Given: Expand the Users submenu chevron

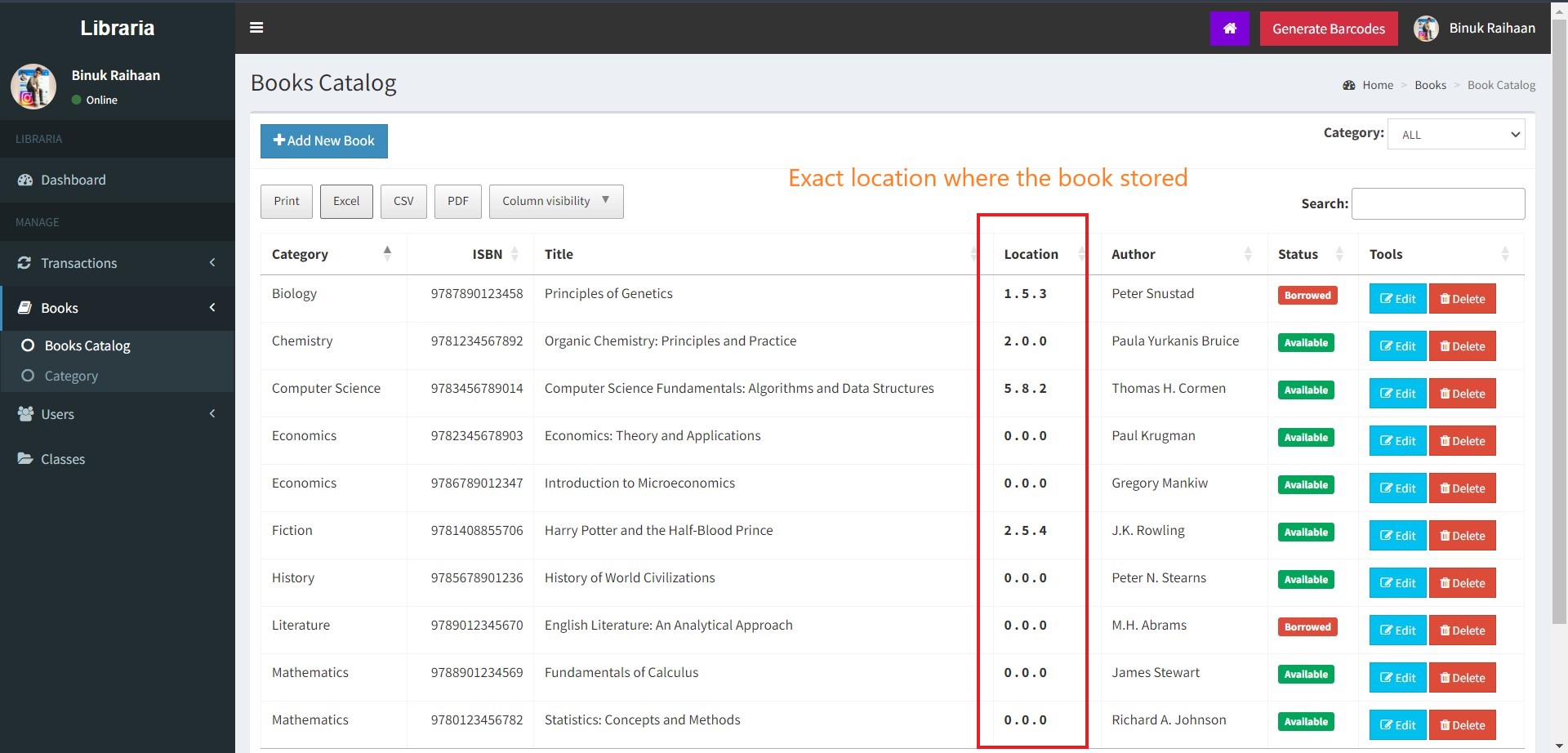Looking at the screenshot, I should (212, 413).
